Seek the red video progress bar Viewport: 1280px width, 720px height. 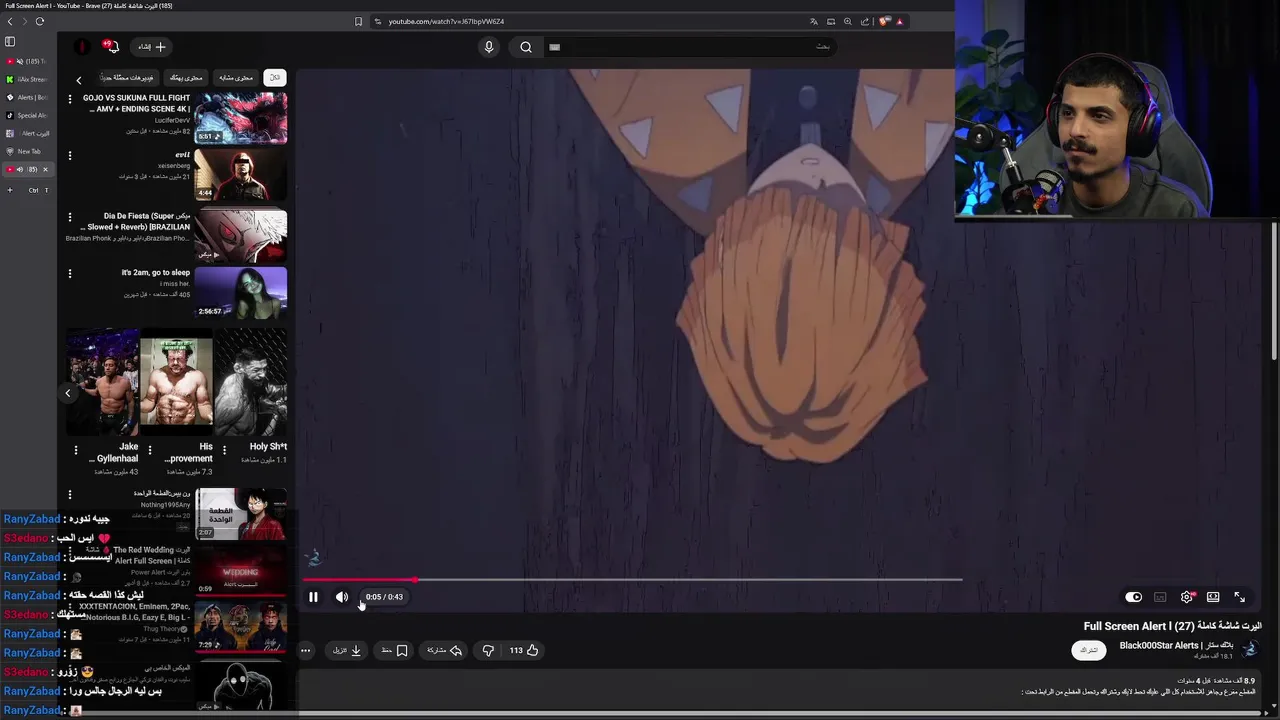pyautogui.click(x=632, y=579)
